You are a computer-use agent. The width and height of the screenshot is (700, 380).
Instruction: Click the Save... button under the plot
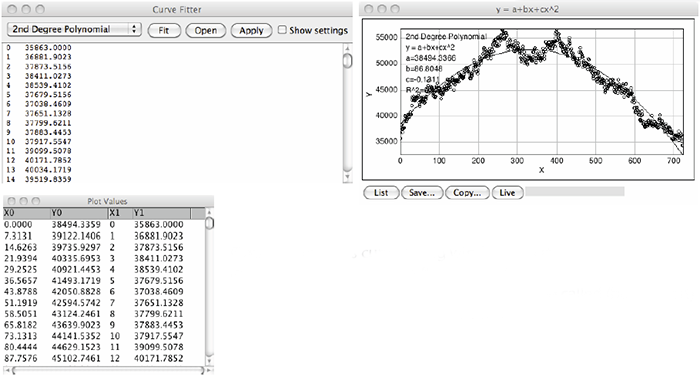click(x=422, y=193)
